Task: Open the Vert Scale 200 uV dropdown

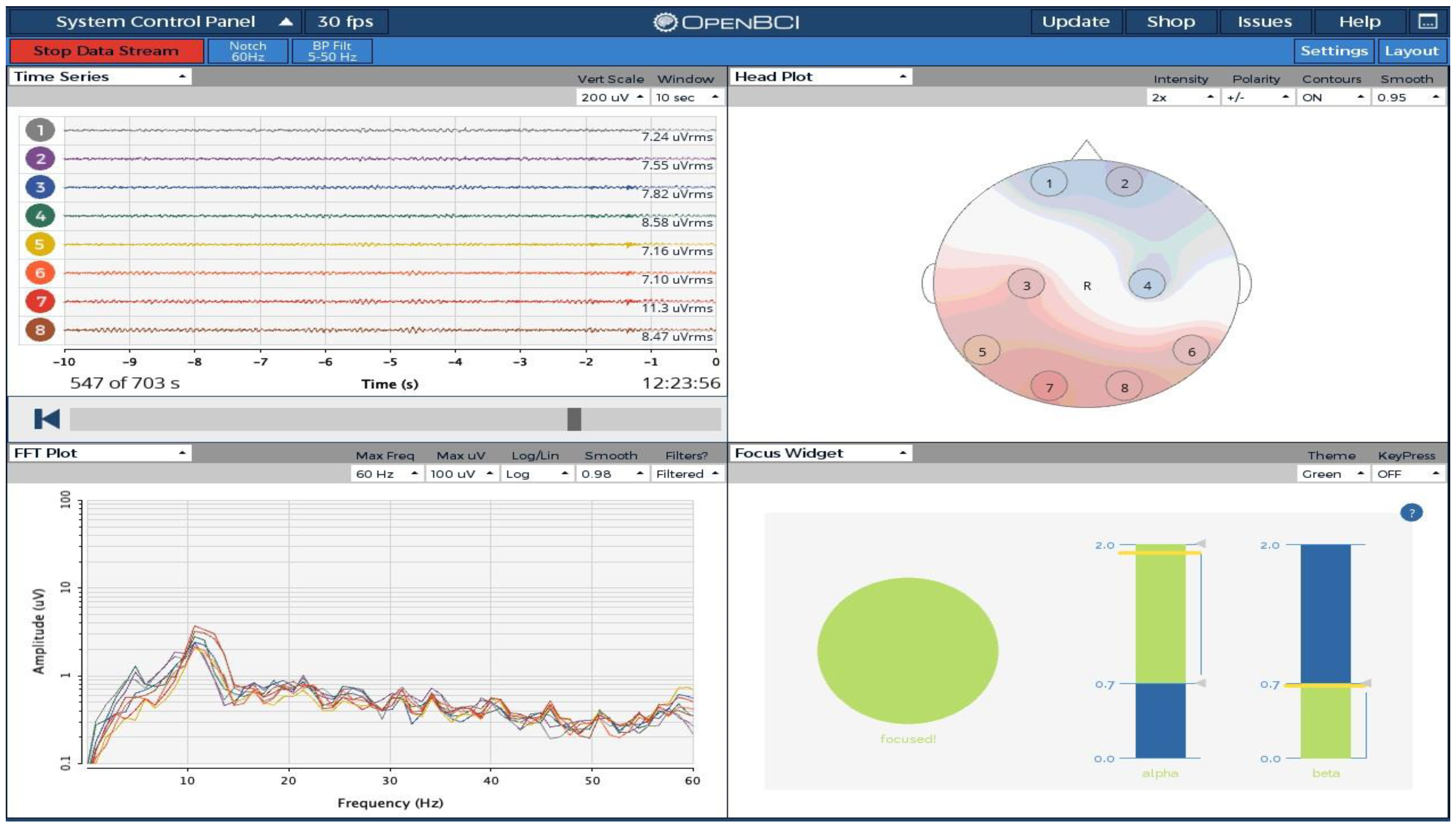Action: pos(612,97)
